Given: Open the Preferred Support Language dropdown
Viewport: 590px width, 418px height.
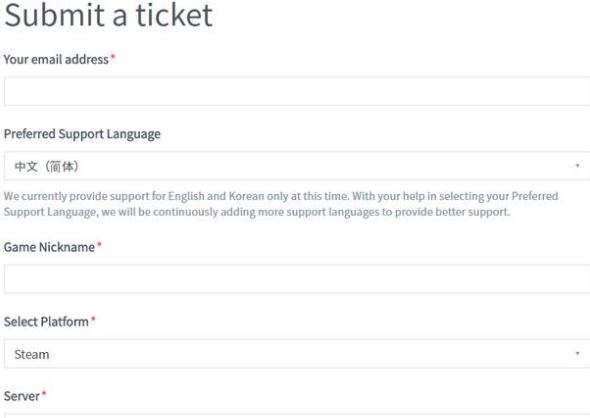Looking at the screenshot, I should (297, 166).
